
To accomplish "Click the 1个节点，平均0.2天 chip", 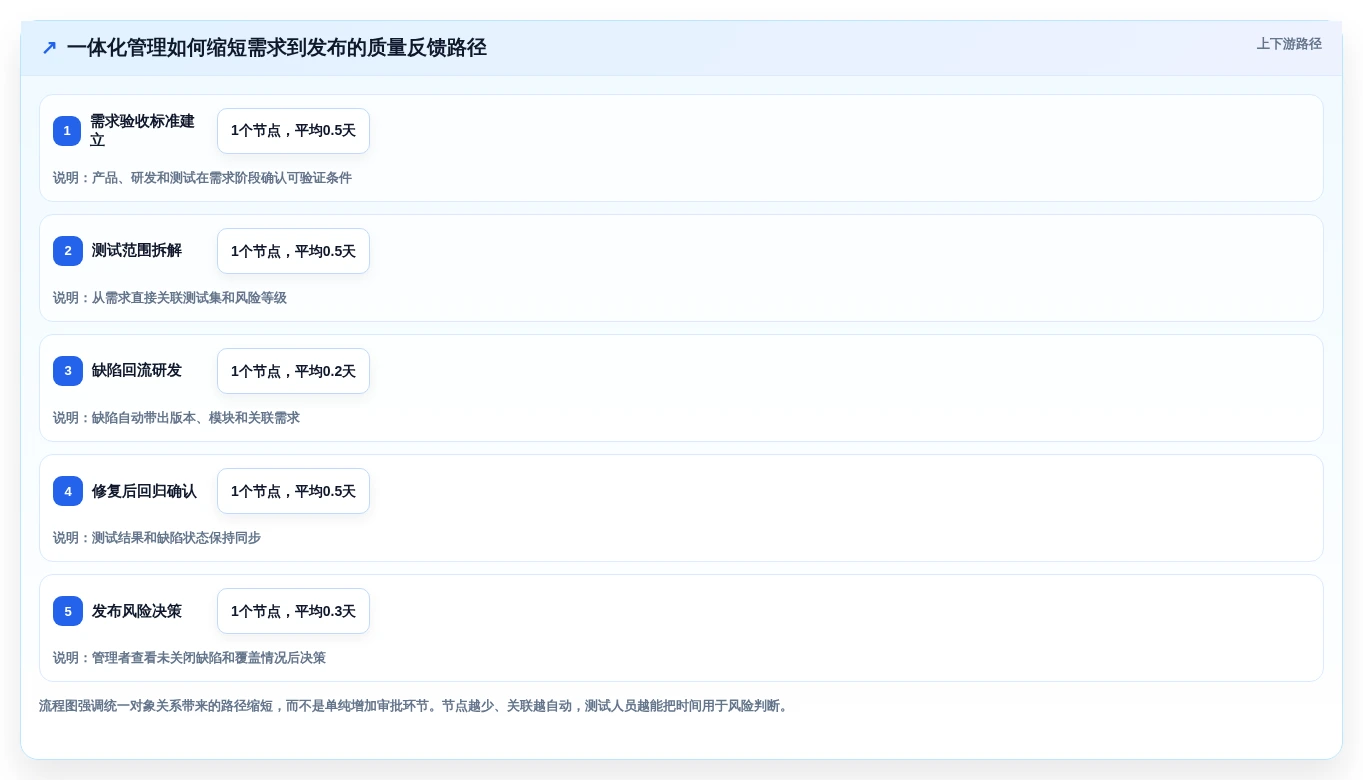I will [x=293, y=371].
